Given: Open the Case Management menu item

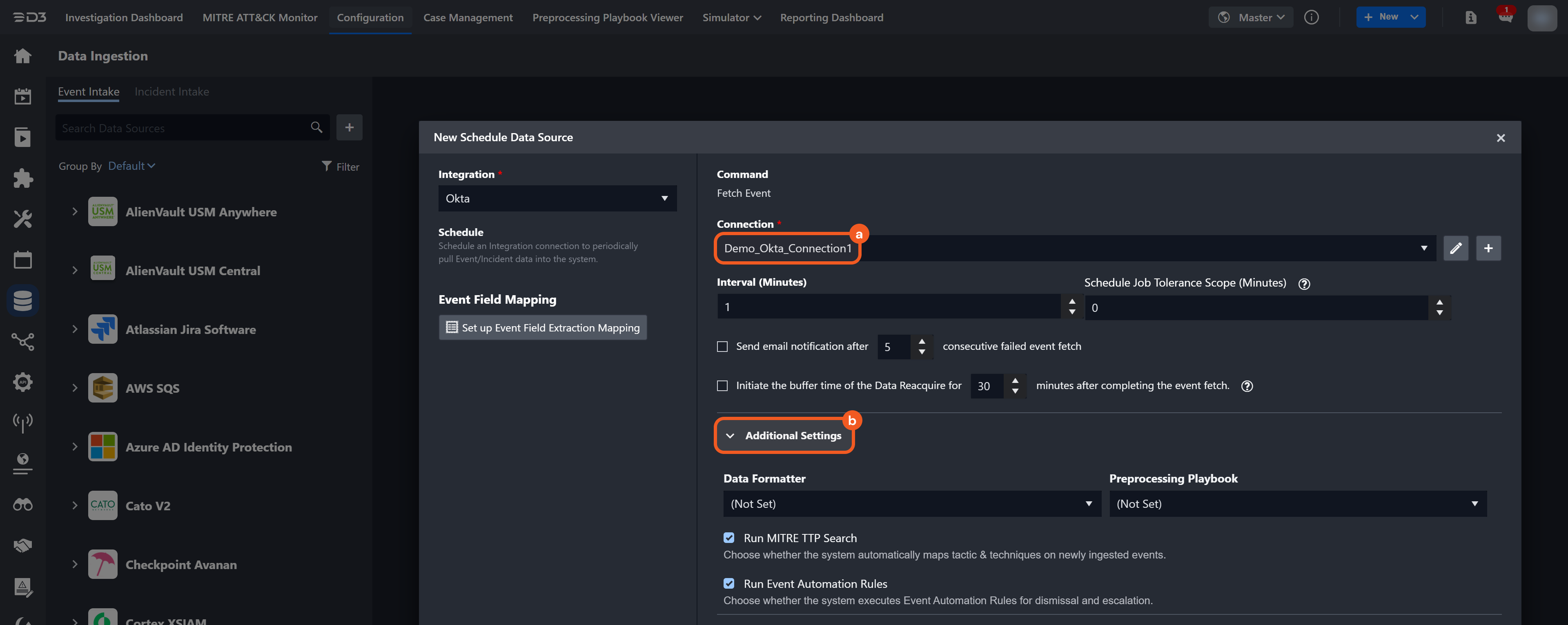Looking at the screenshot, I should pos(468,18).
